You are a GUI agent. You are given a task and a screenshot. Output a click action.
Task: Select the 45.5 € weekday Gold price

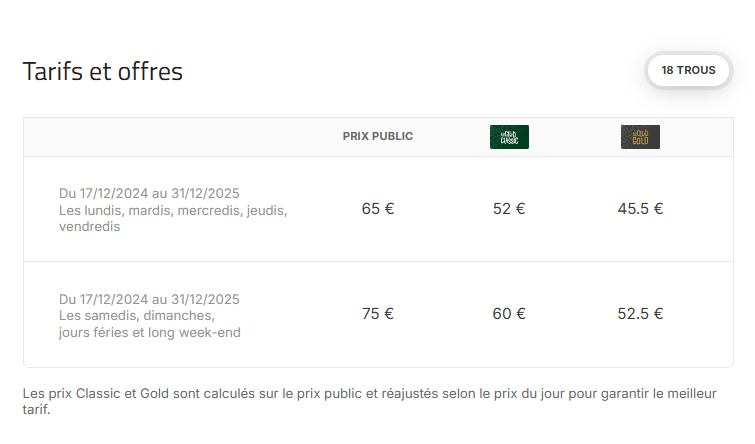(640, 209)
